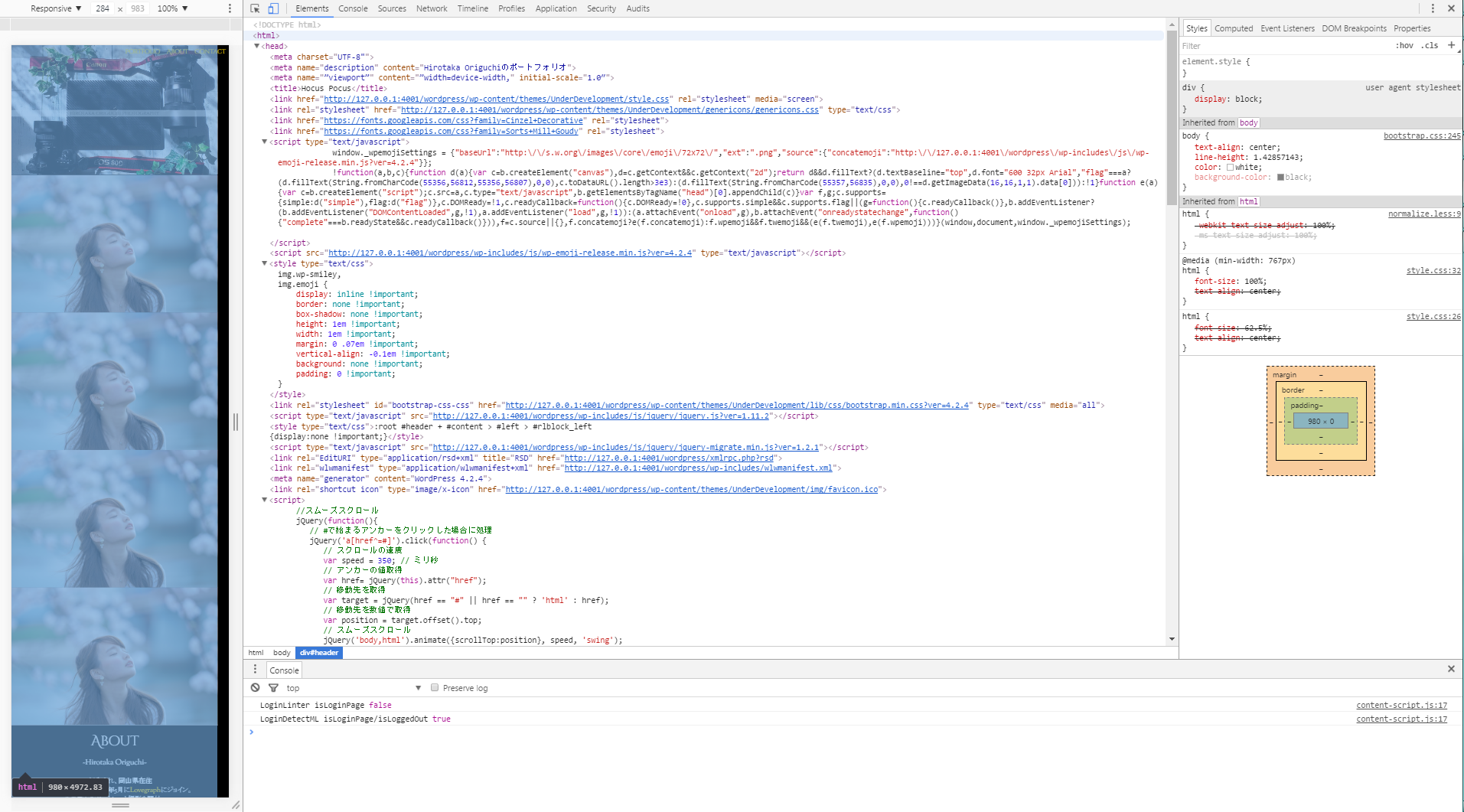Enable the Preserve log checkbox
The height and width of the screenshot is (812, 1464).
435,688
